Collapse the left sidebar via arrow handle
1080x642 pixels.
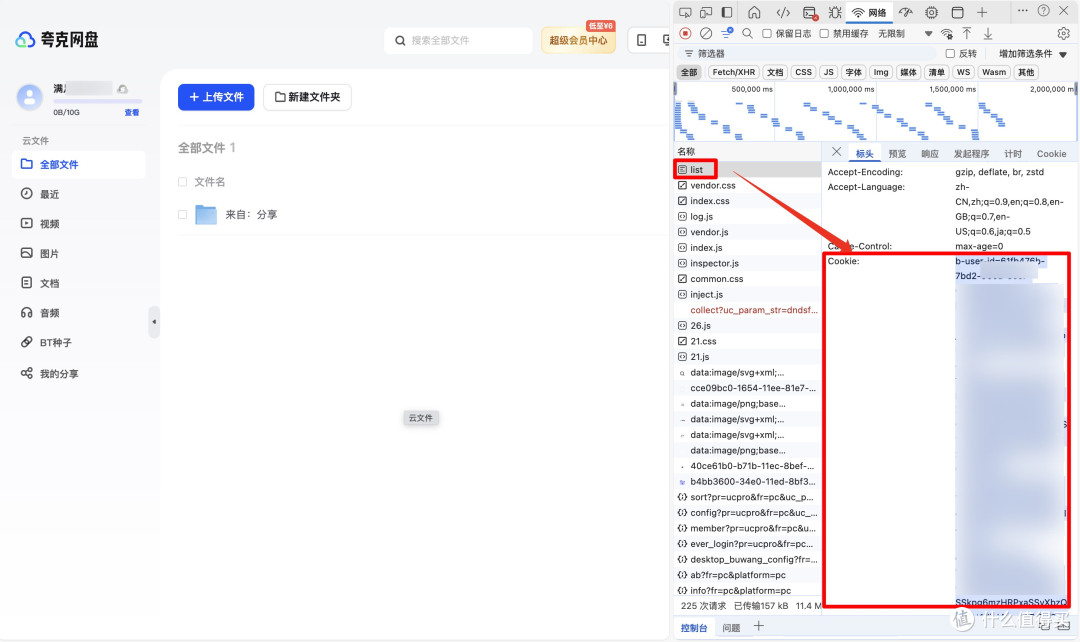tap(154, 322)
